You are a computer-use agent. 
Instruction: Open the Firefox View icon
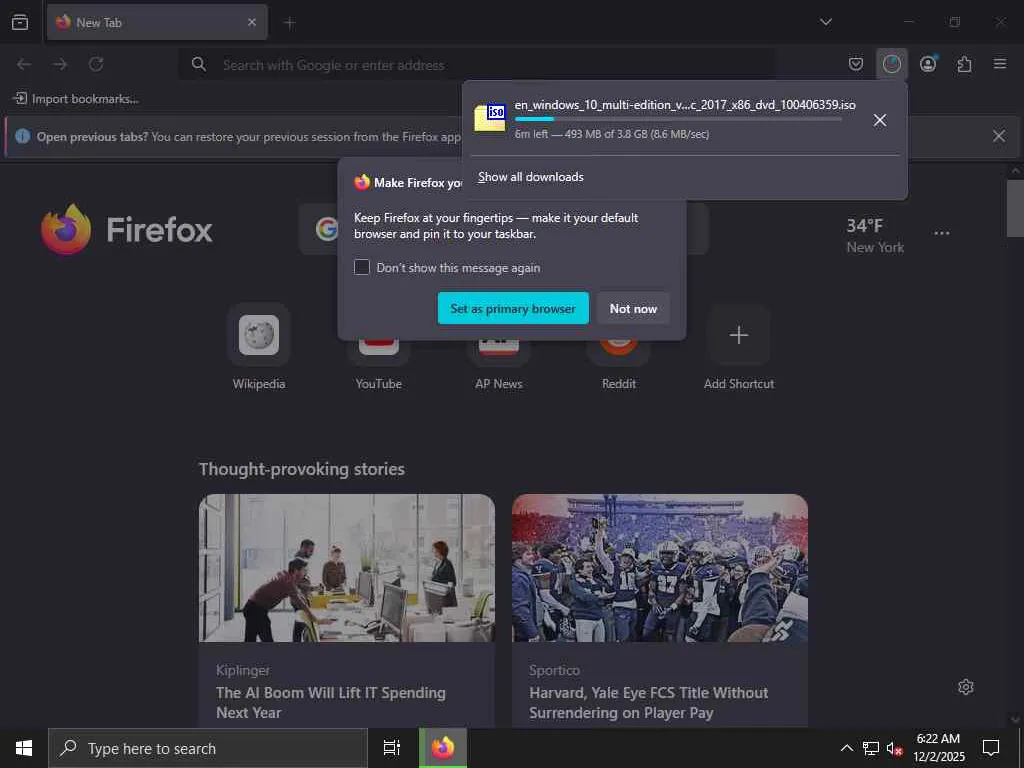pos(20,22)
